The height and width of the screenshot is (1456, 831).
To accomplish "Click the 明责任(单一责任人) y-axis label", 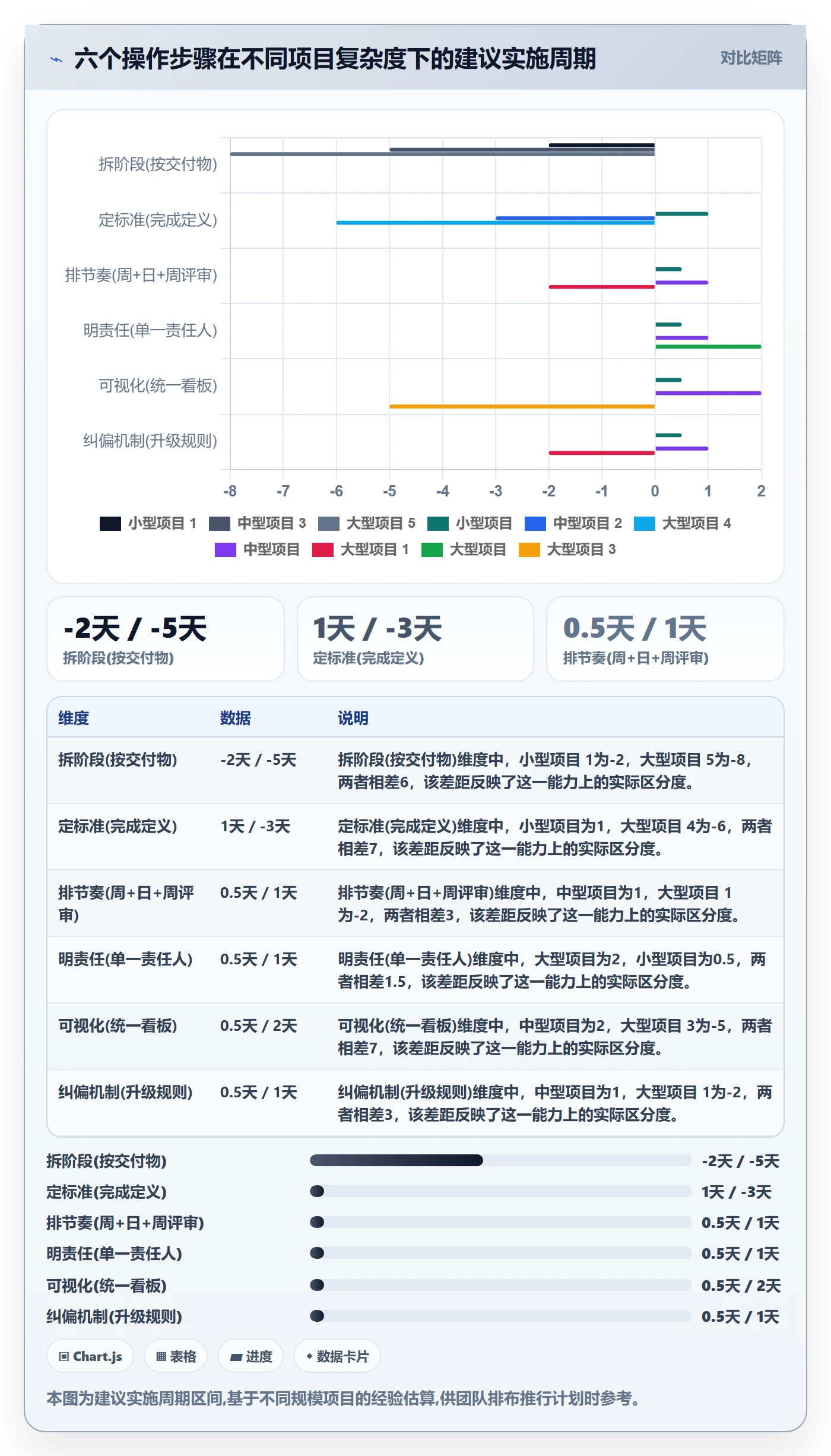I will (150, 330).
